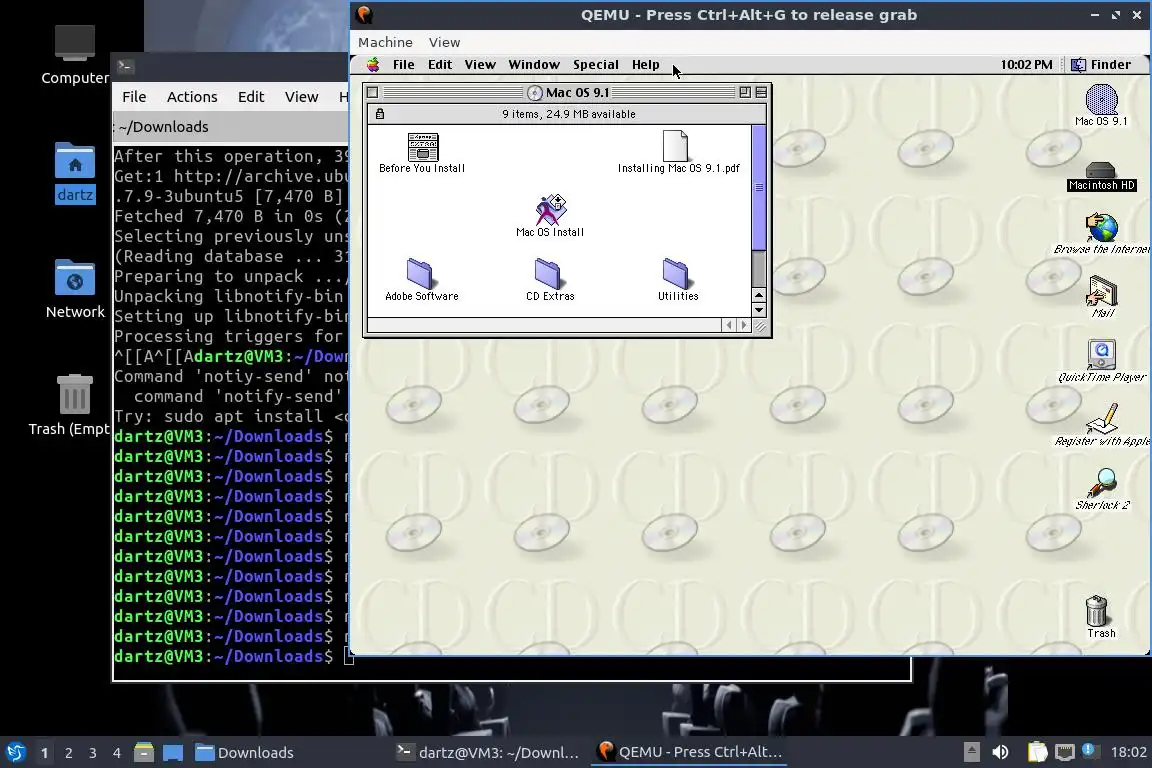Click the notification bulb icon in tray

point(1090,750)
